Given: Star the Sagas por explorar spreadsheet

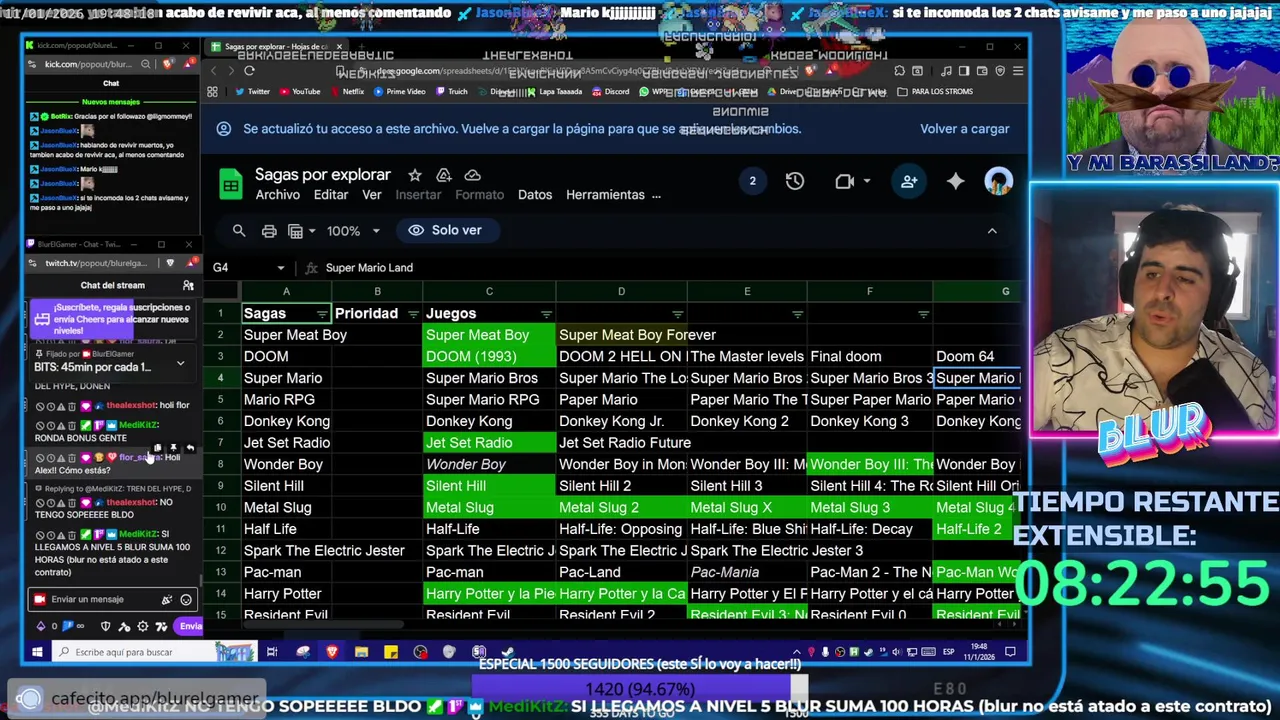Looking at the screenshot, I should pyautogui.click(x=414, y=175).
